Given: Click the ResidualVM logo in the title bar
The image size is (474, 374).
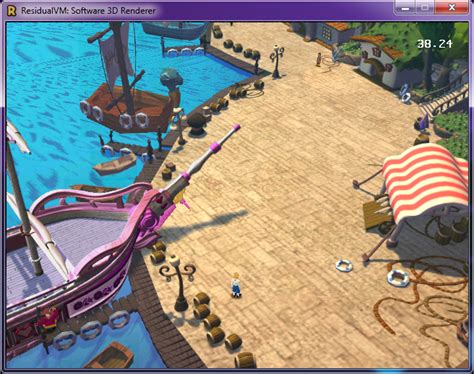Looking at the screenshot, I should click(12, 11).
